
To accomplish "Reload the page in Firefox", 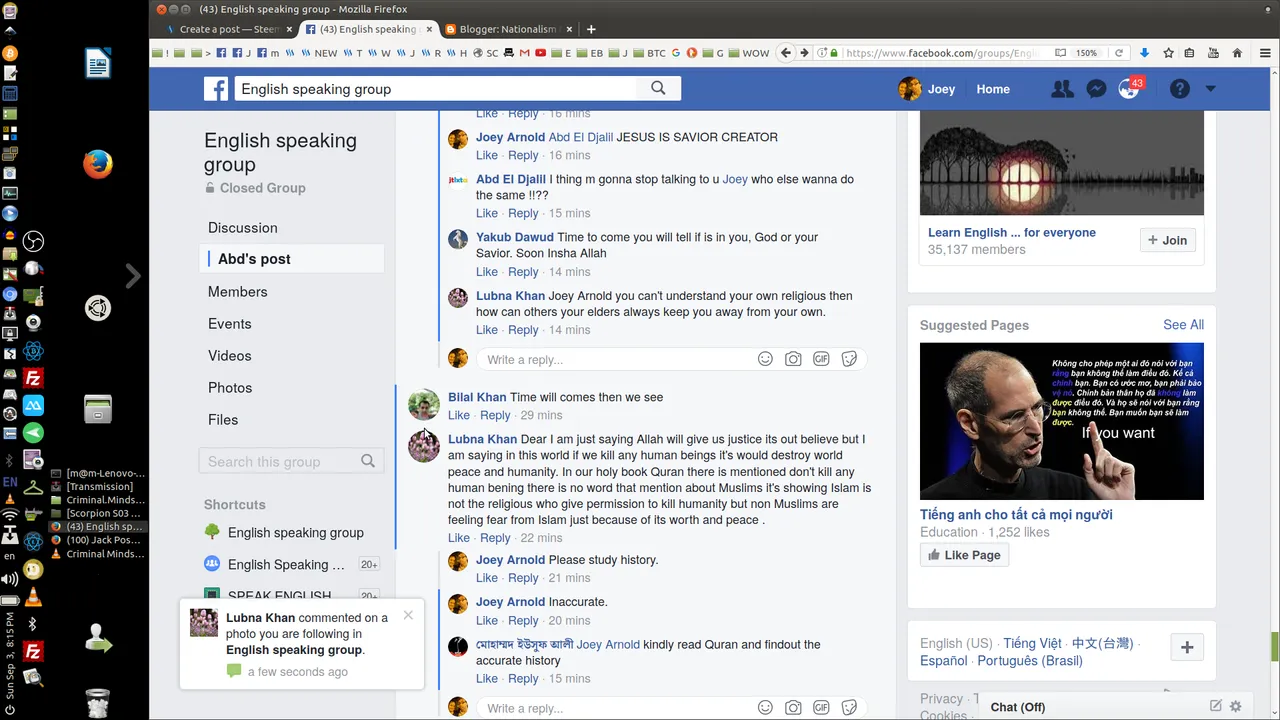I will (1119, 53).
